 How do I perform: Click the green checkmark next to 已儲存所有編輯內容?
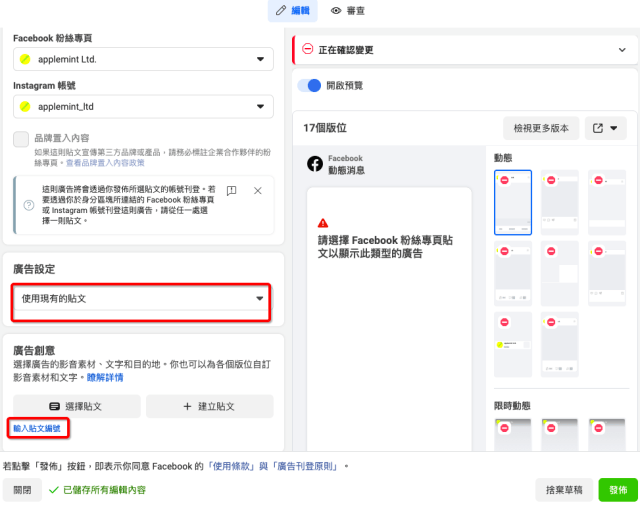pos(53,490)
